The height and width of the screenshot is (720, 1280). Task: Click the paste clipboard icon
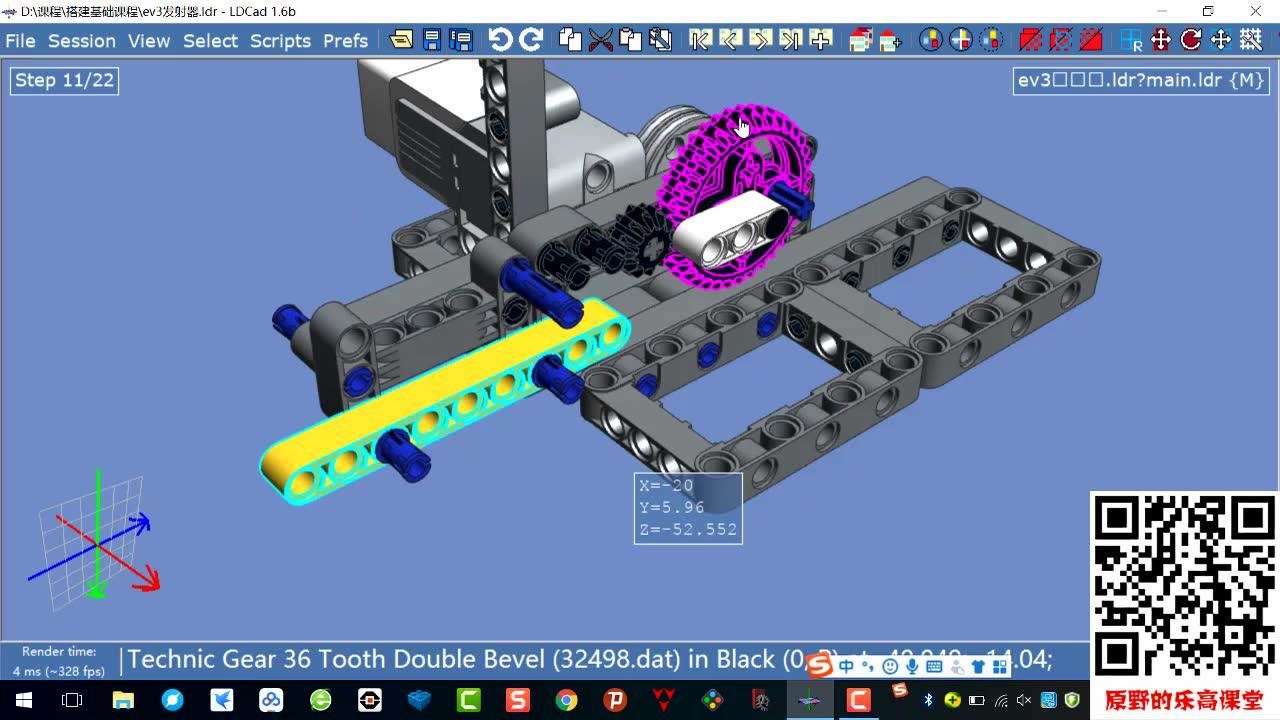[630, 40]
